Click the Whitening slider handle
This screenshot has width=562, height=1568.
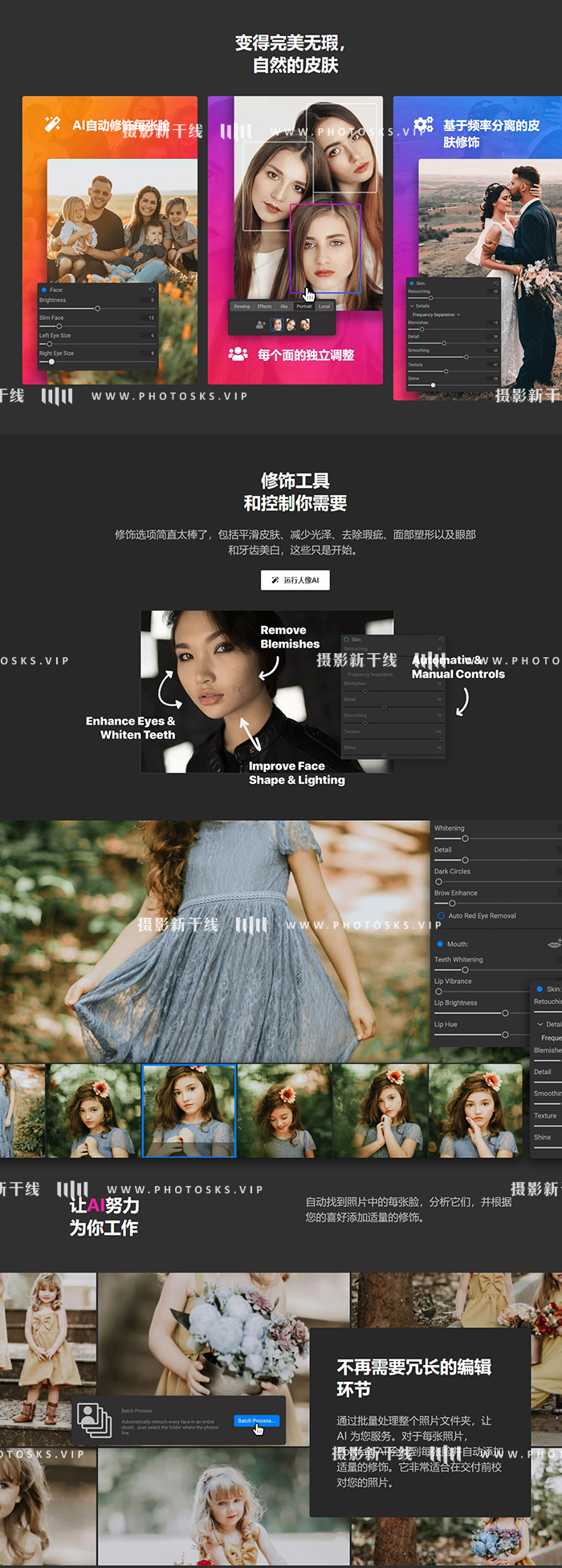pyautogui.click(x=466, y=838)
